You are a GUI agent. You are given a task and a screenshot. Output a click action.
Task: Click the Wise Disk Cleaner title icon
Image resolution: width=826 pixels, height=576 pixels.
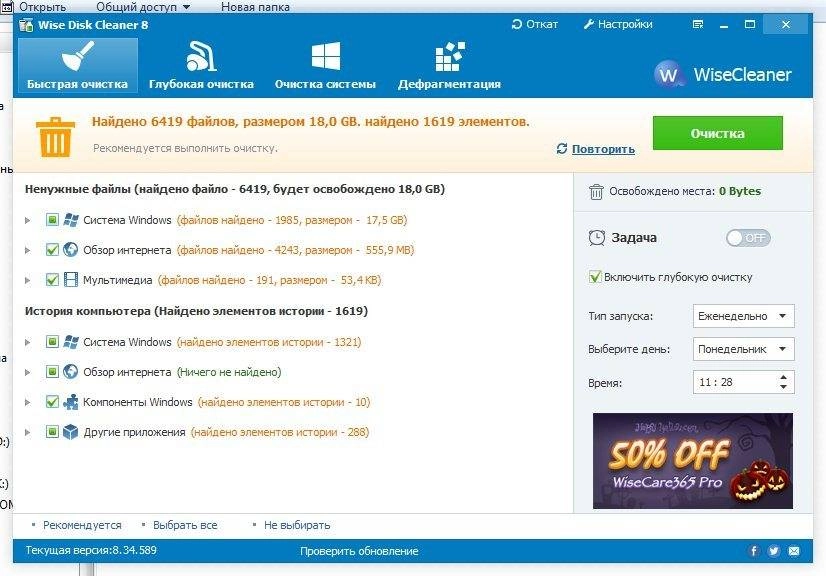(26, 25)
